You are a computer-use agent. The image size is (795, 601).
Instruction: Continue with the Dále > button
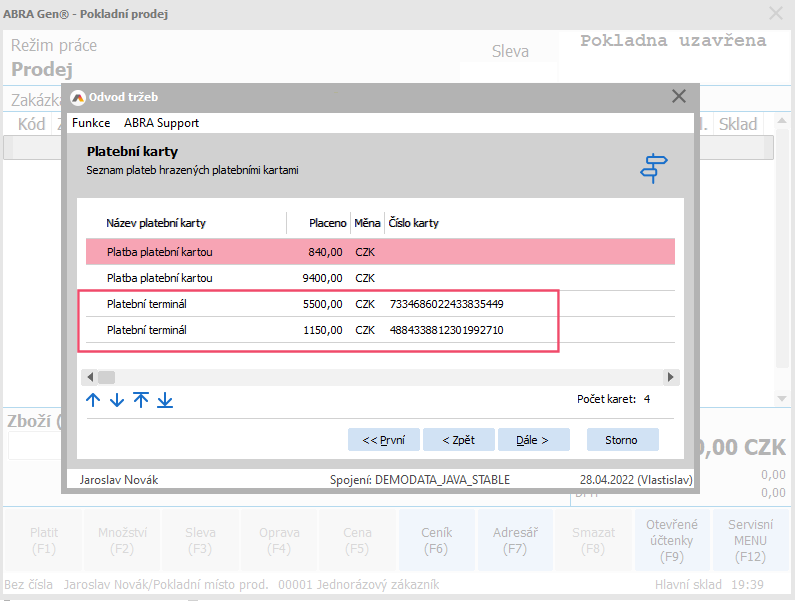click(534, 440)
